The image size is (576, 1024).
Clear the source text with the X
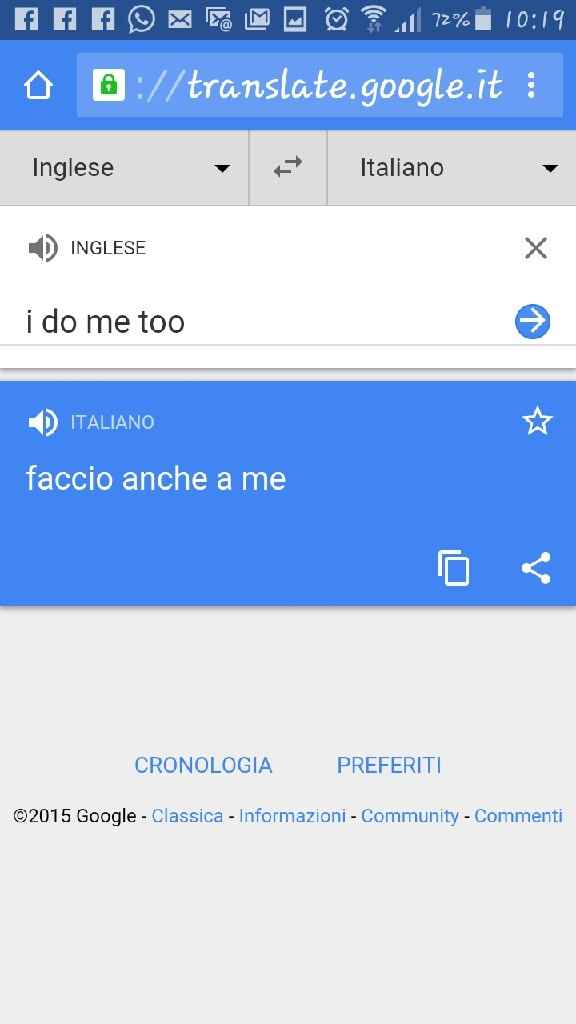click(x=536, y=247)
